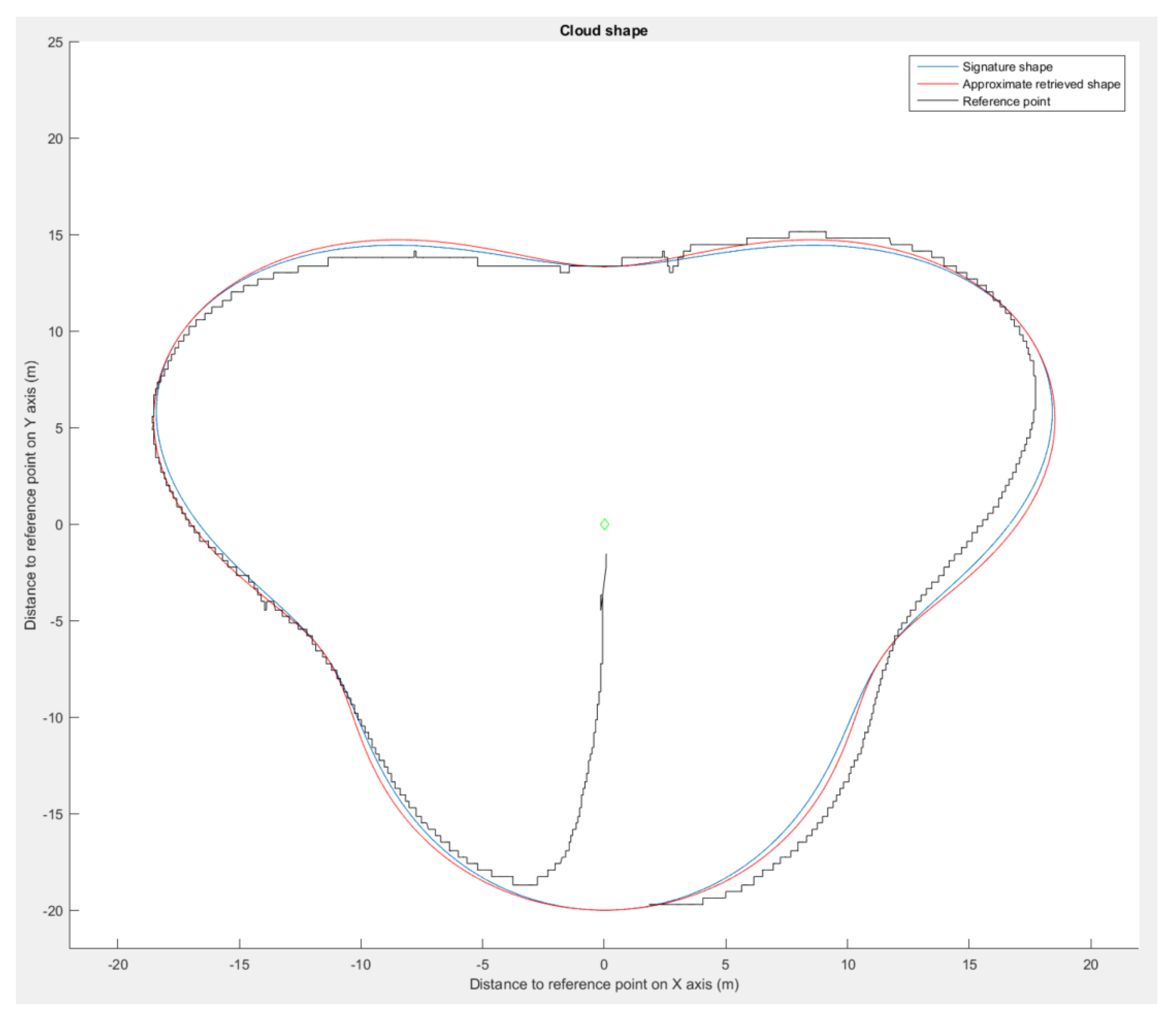Click the -20 tick label on Y axis
This screenshot has width=1176, height=1022.
coord(53,911)
